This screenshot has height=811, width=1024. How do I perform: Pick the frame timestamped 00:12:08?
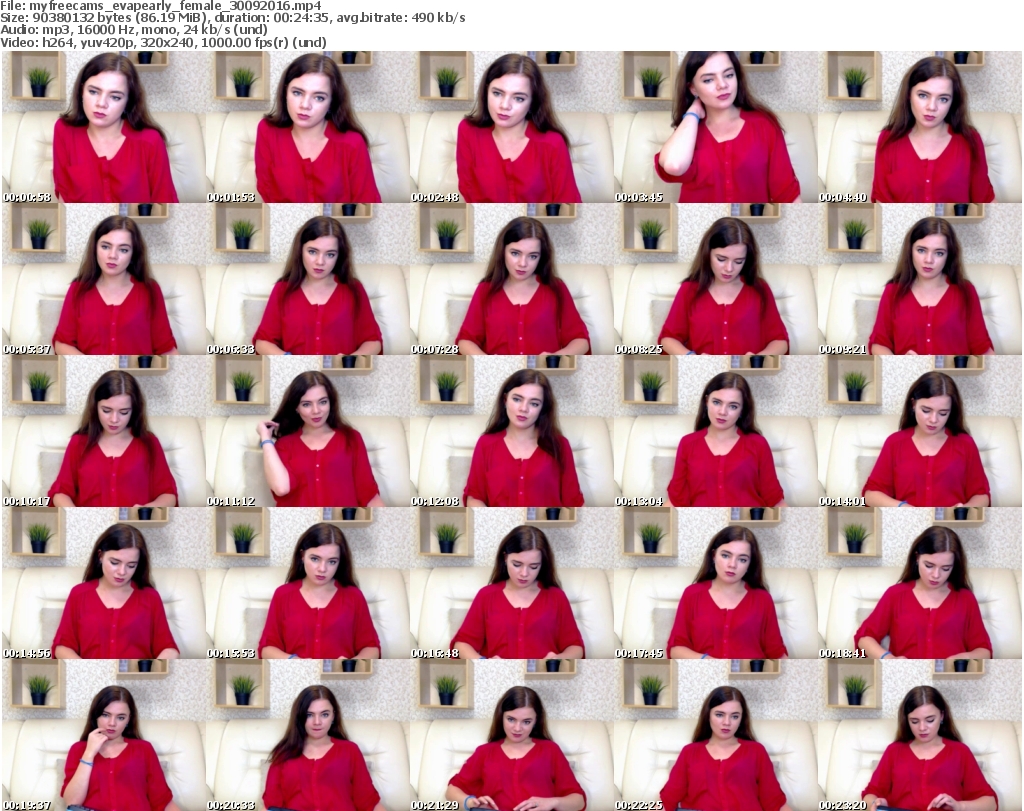pyautogui.click(x=511, y=431)
